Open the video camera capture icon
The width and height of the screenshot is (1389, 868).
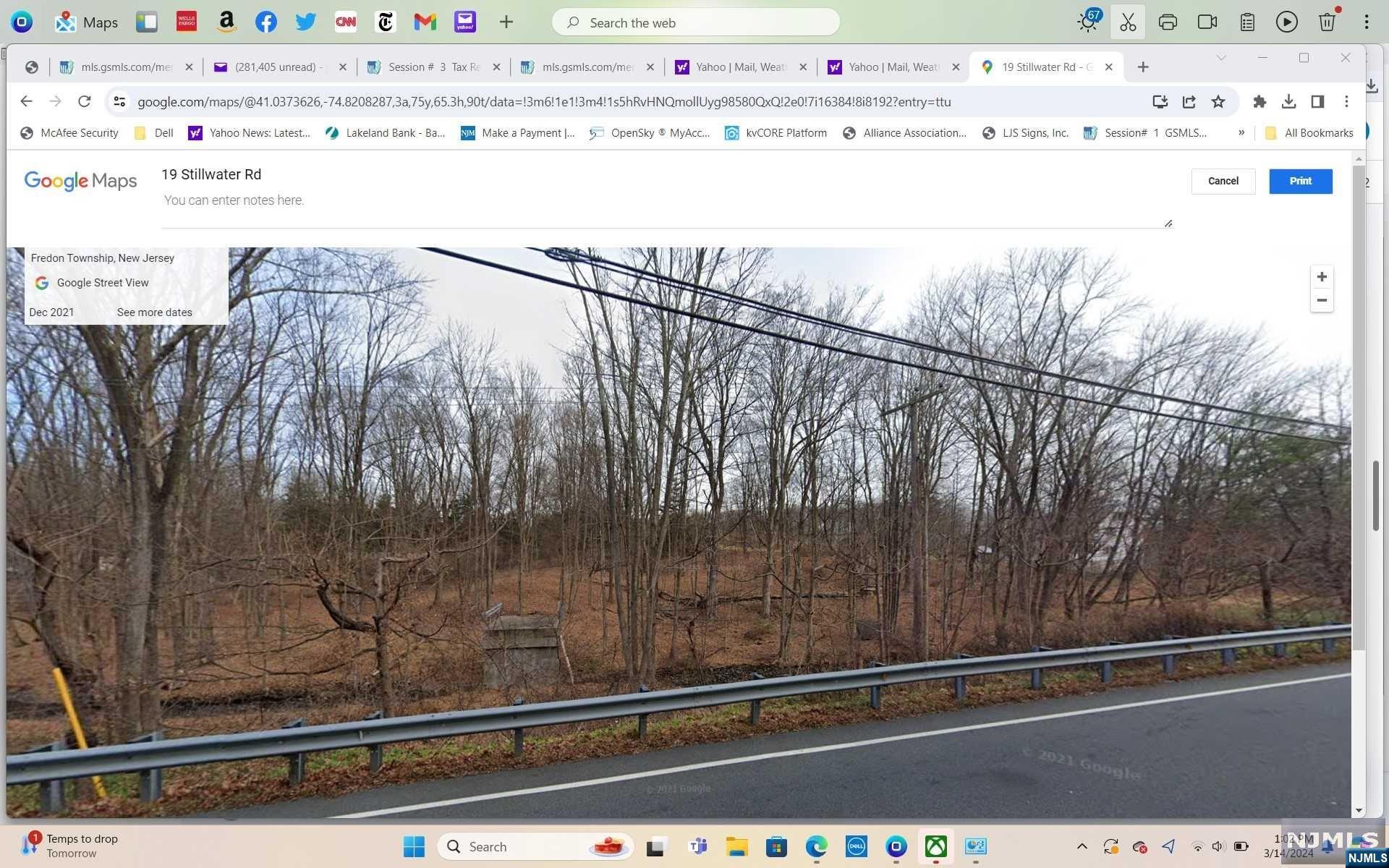tap(1207, 22)
